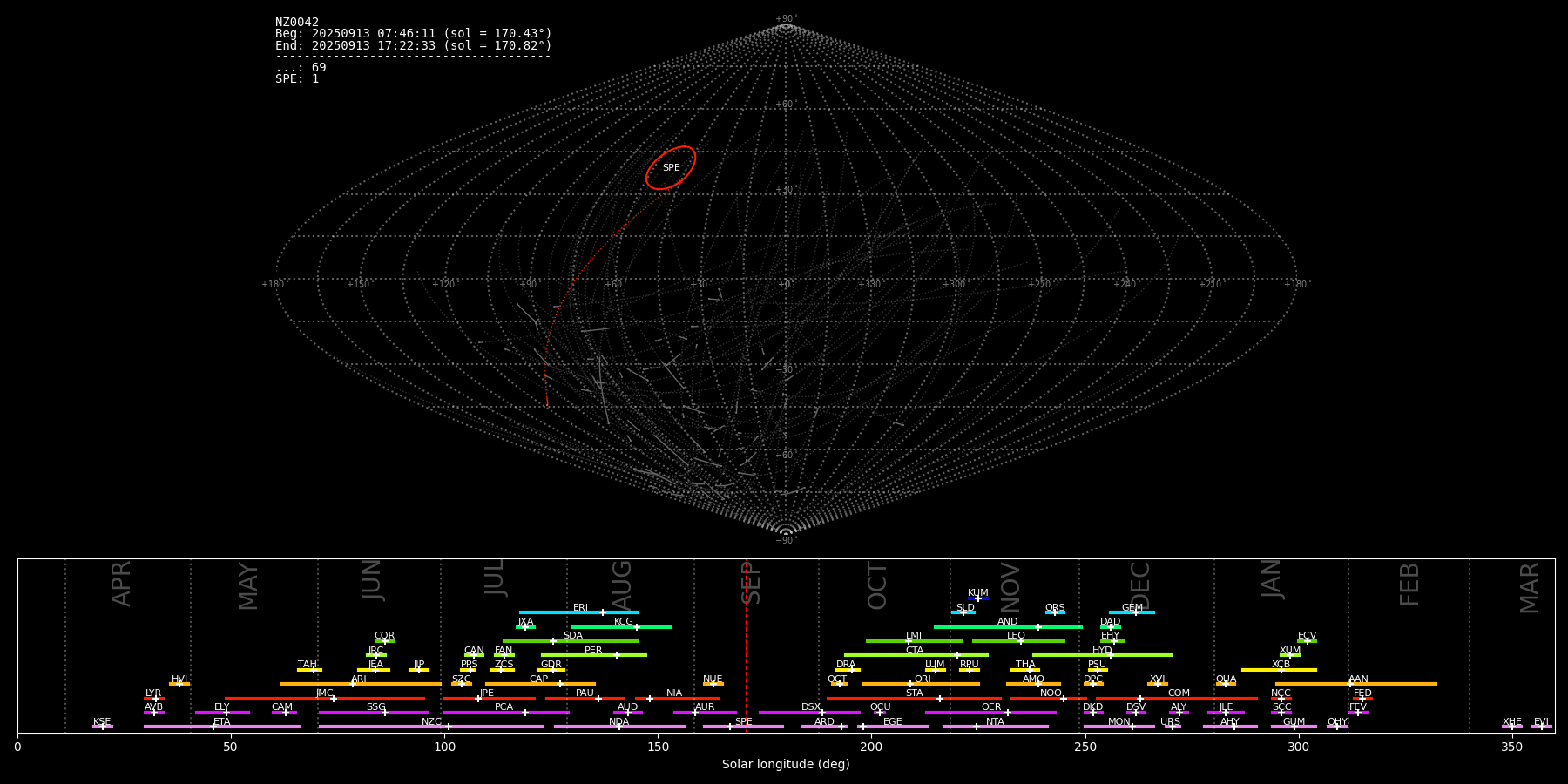The image size is (1568, 784).
Task: Select the KCG shower bar
Action: pyautogui.click(x=621, y=627)
